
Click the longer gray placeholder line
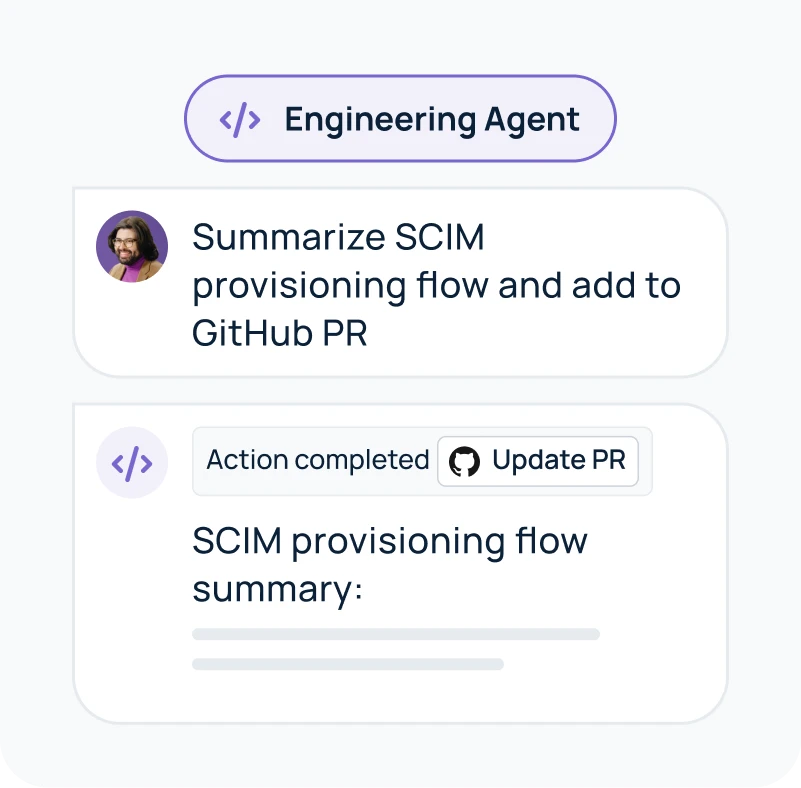click(395, 634)
